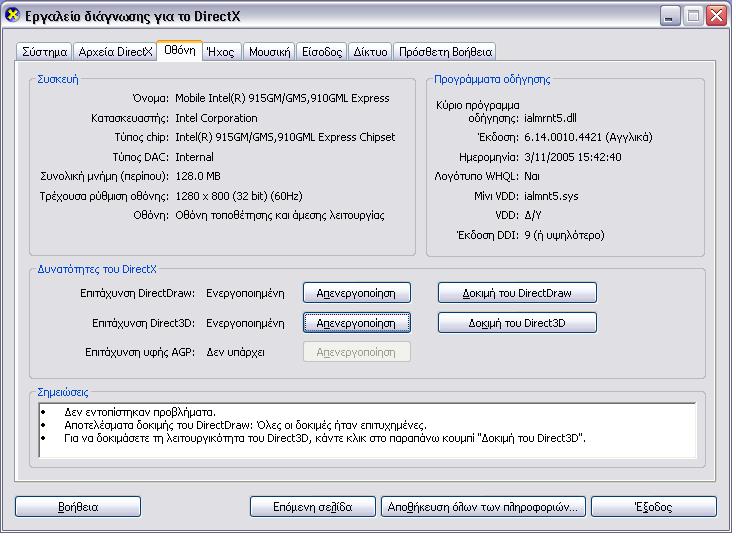Select DirectDraw status Ενεργοποιημένη
Viewport: 736px width, 537px height.
point(245,293)
